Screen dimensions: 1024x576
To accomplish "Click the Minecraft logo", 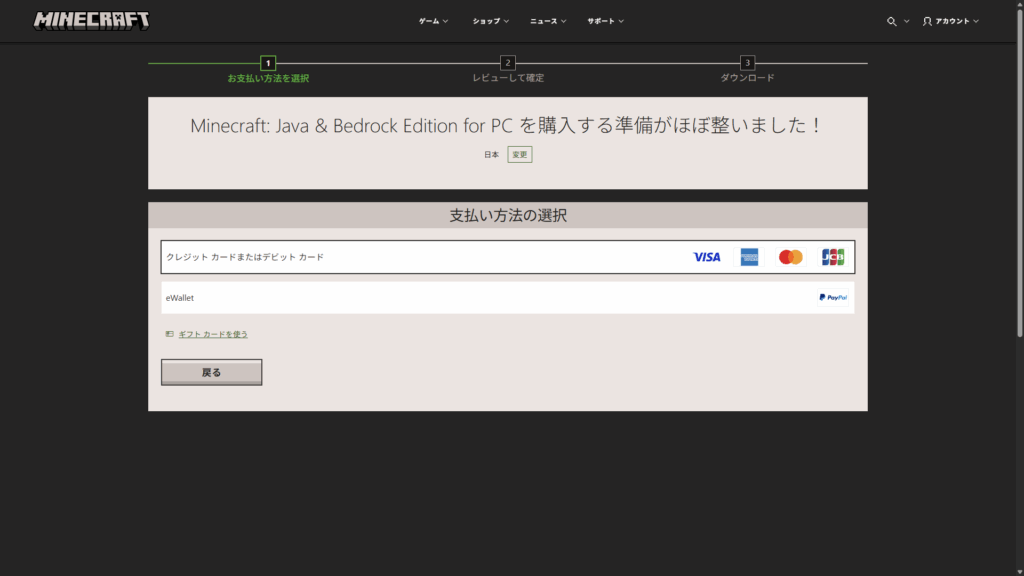I will click(x=91, y=21).
